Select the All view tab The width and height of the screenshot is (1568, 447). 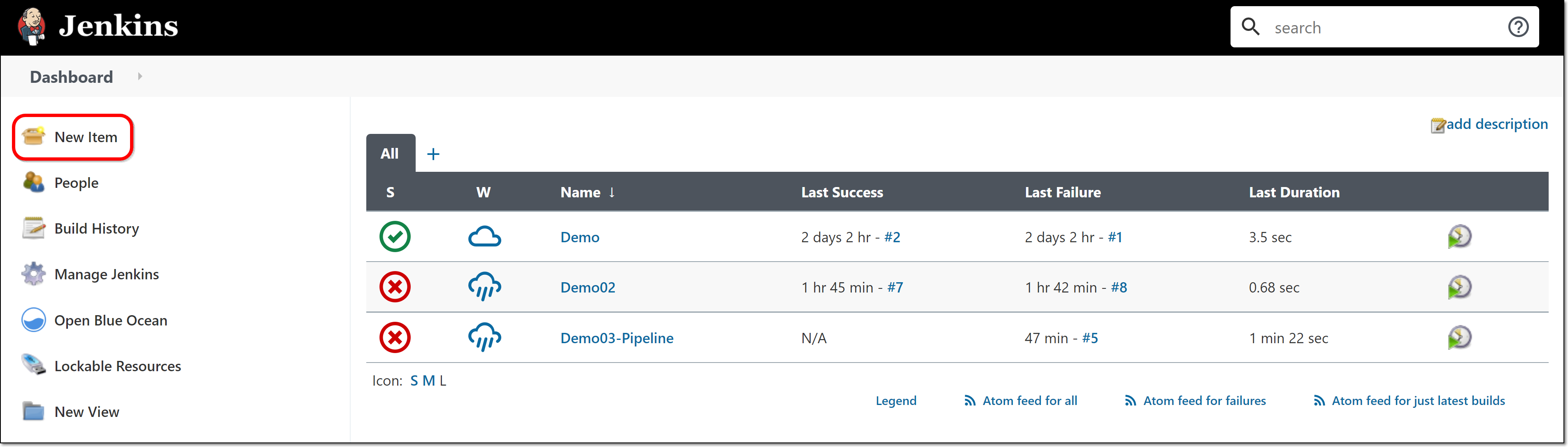click(x=390, y=154)
